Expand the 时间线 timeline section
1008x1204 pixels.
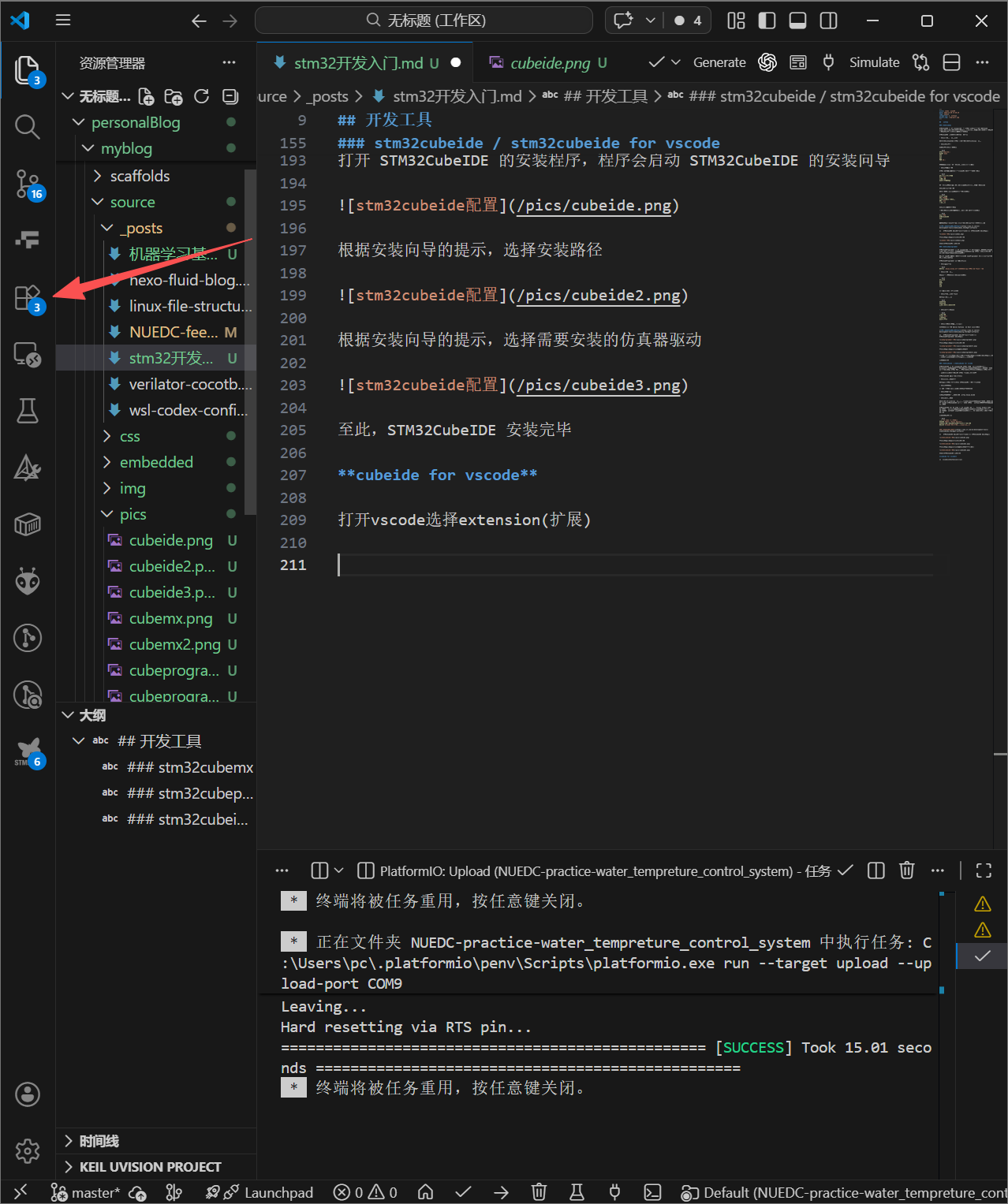coord(99,1141)
